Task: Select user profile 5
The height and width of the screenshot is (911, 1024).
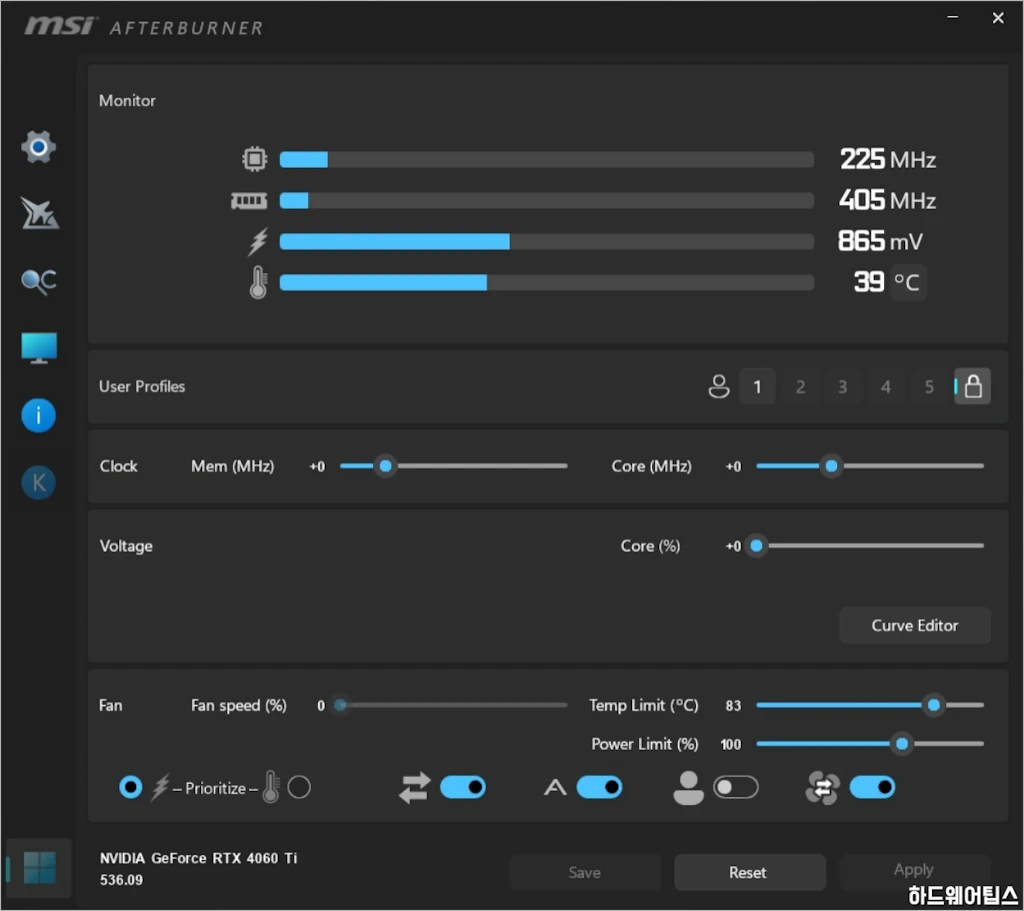Action: pos(929,387)
